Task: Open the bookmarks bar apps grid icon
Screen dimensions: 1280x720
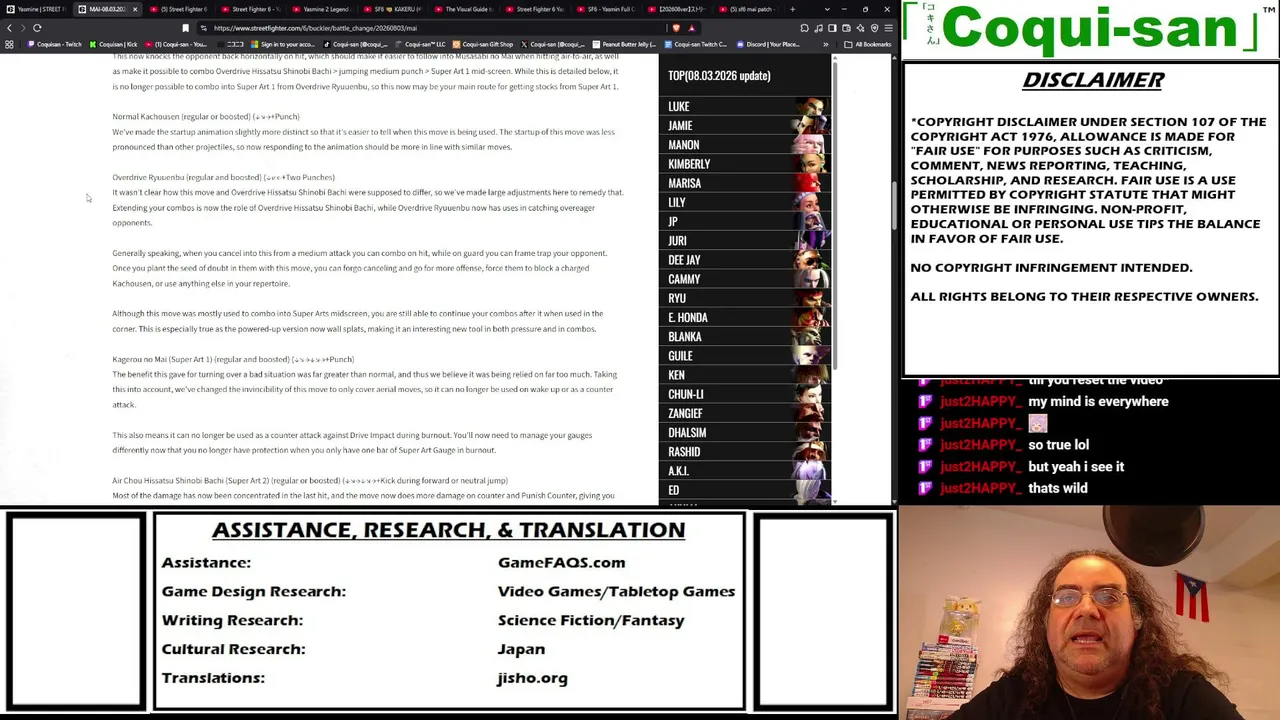Action: tap(10, 44)
